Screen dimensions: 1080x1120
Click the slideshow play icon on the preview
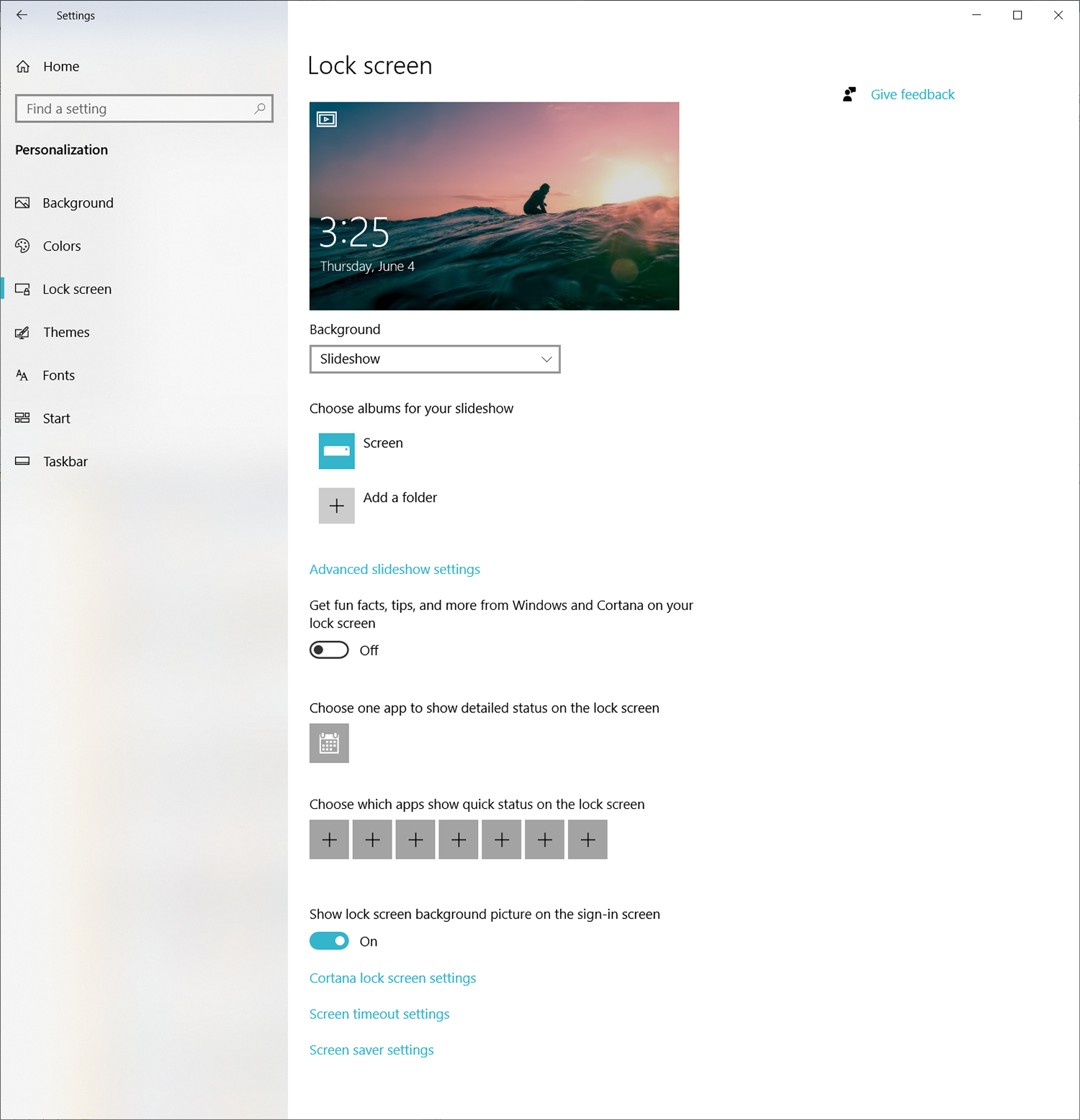(x=327, y=120)
